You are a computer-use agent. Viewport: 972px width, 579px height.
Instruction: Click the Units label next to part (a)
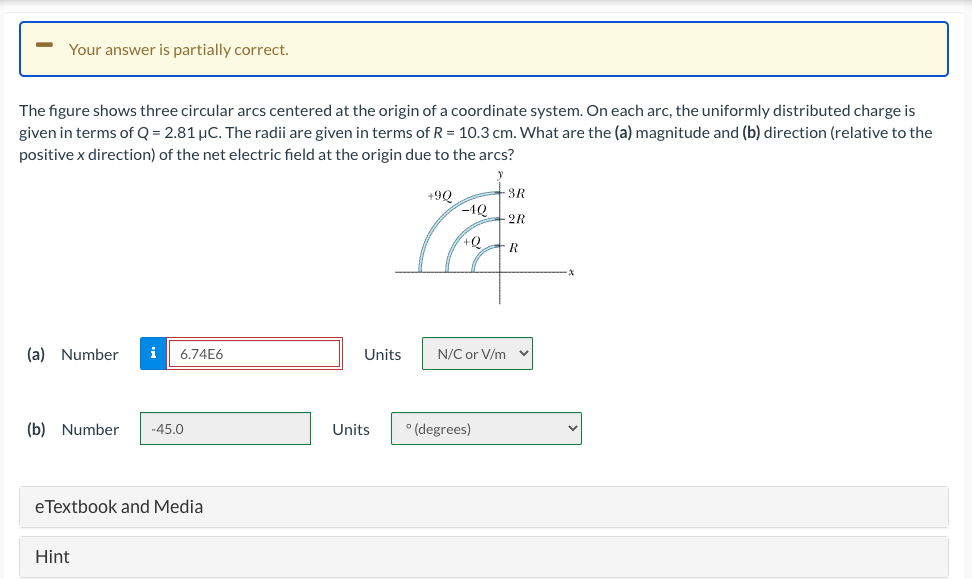(x=382, y=353)
